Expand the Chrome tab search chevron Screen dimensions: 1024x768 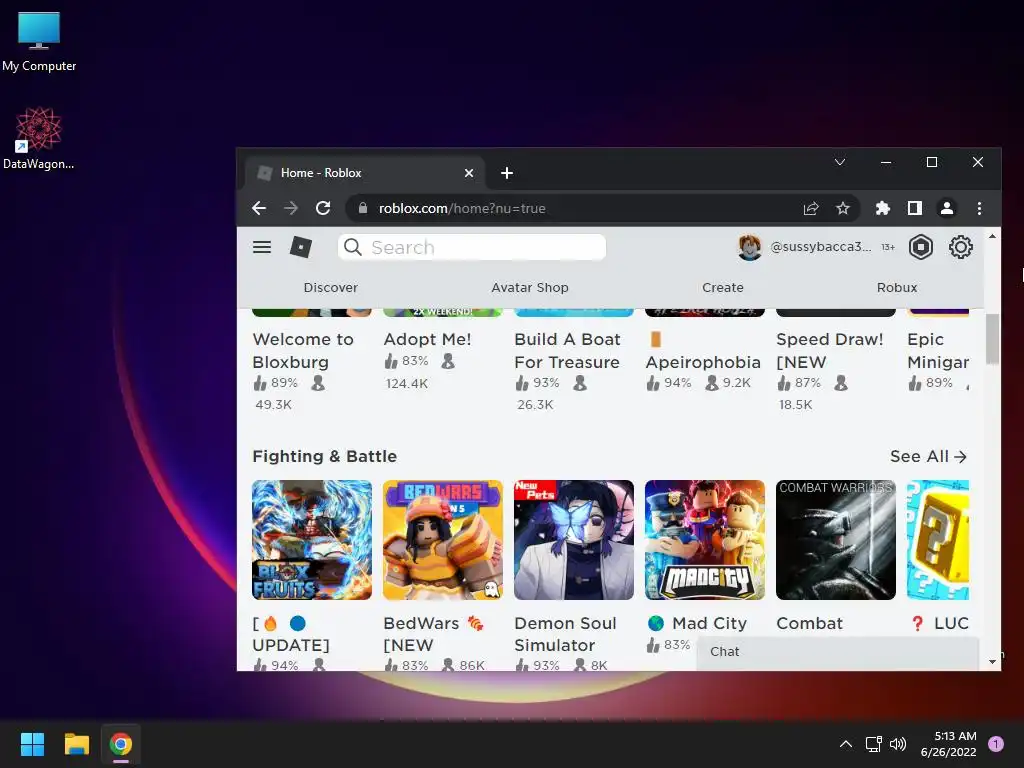[x=840, y=162]
